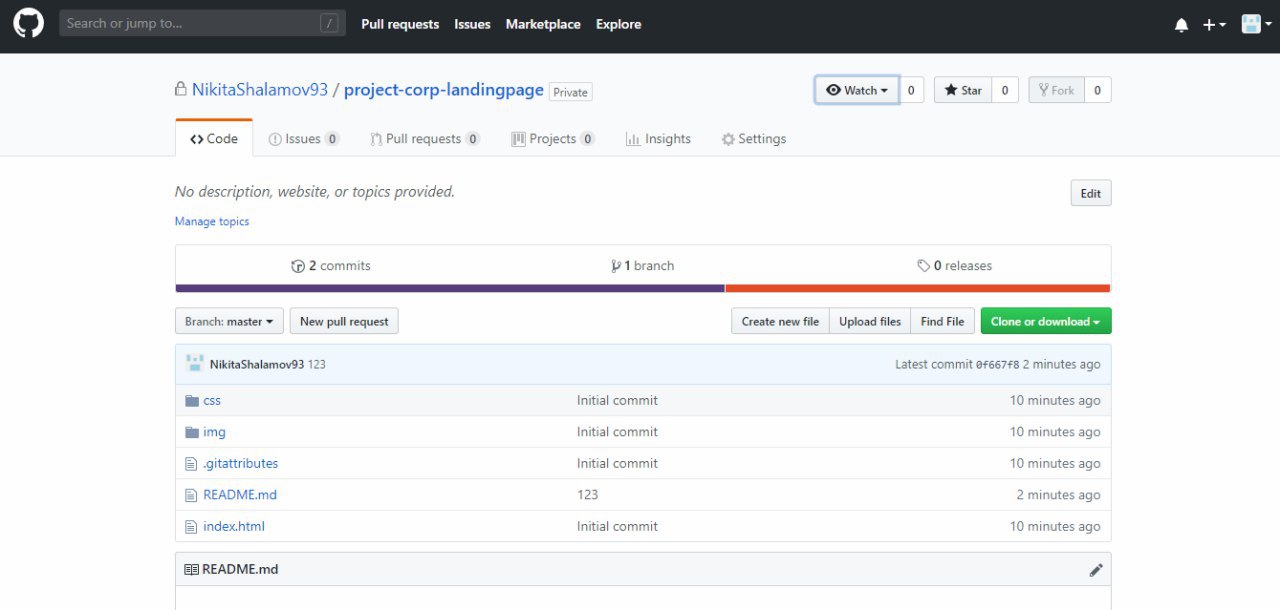
Task: Focus the Search or jump to field
Action: (x=202, y=23)
